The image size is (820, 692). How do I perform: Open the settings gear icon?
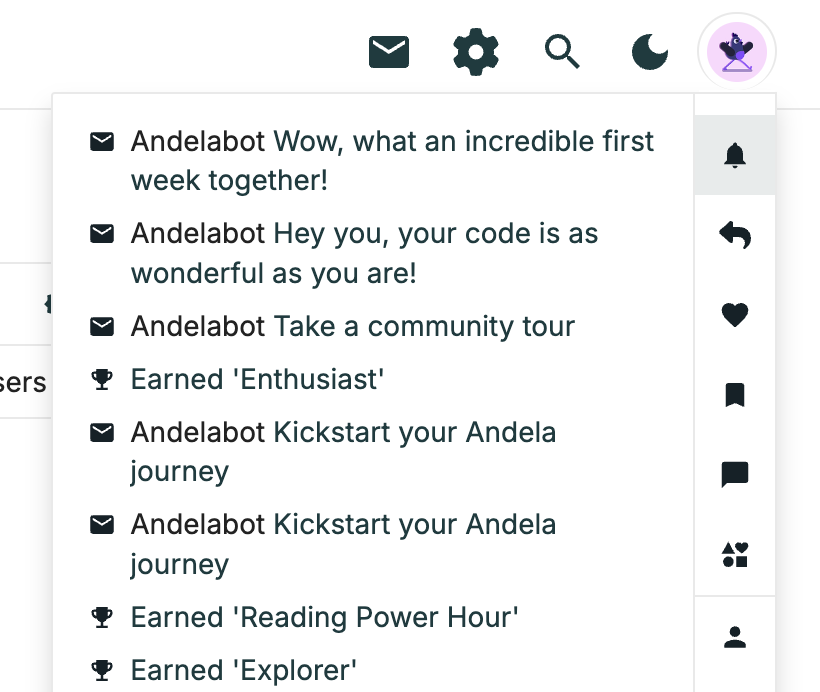475,52
